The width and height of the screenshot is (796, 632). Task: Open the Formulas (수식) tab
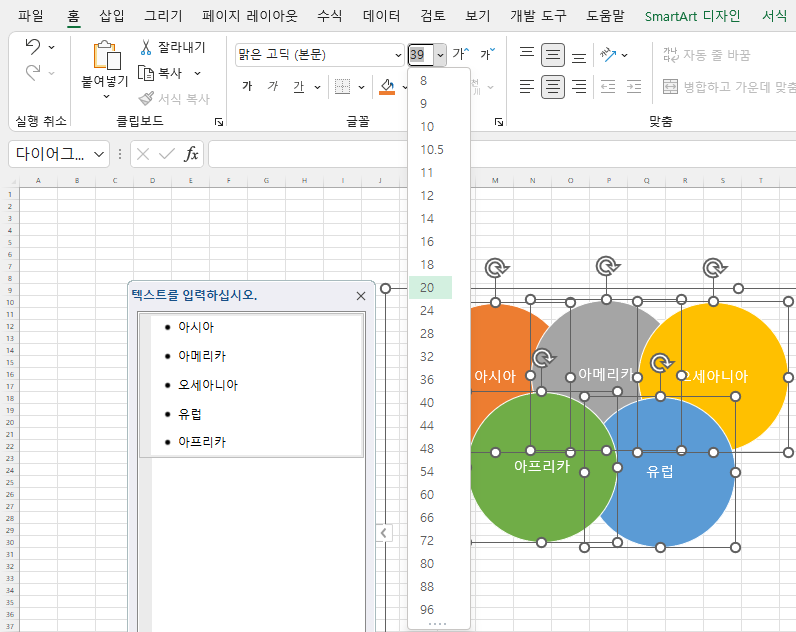tap(329, 15)
